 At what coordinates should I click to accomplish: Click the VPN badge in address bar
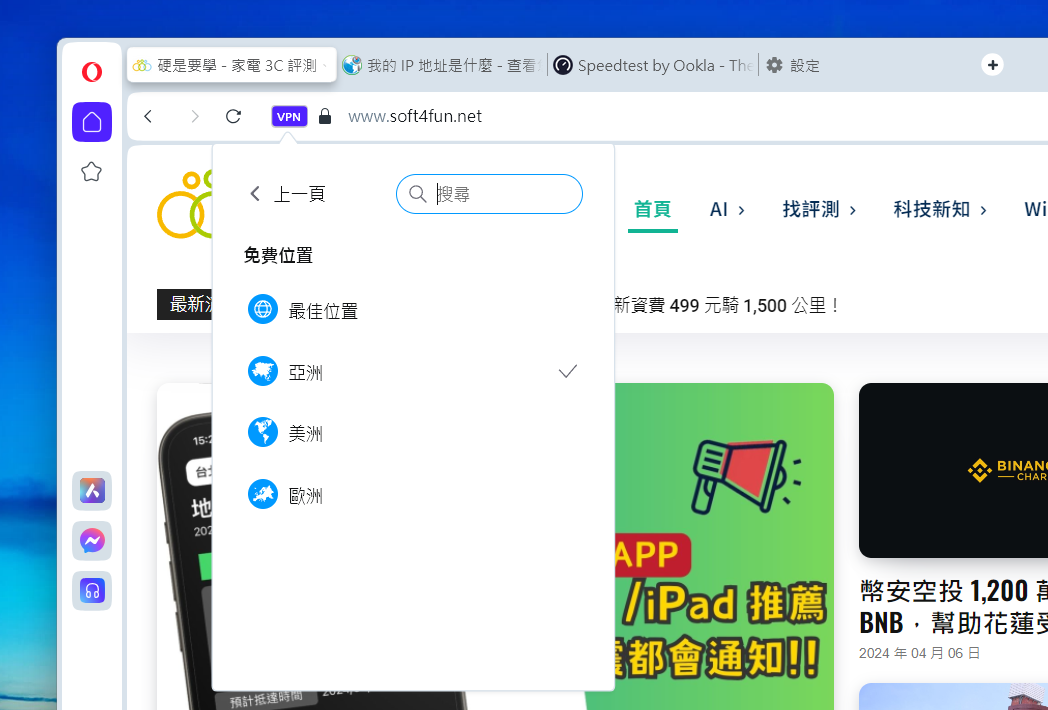[289, 117]
